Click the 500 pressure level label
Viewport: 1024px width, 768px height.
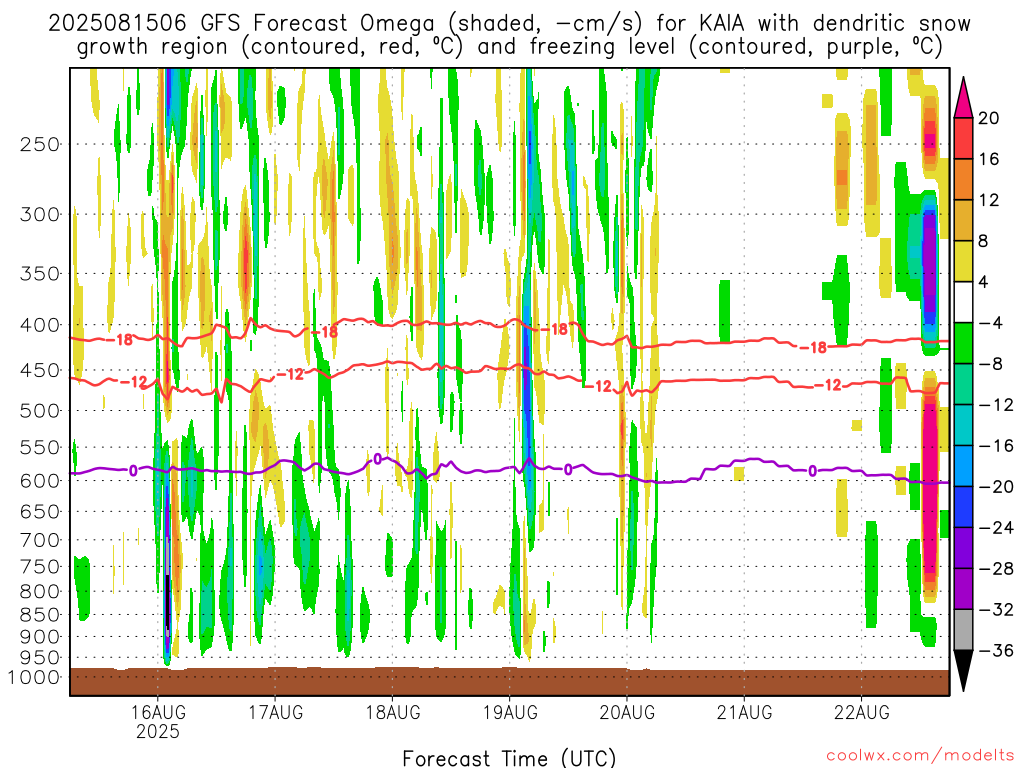point(40,411)
